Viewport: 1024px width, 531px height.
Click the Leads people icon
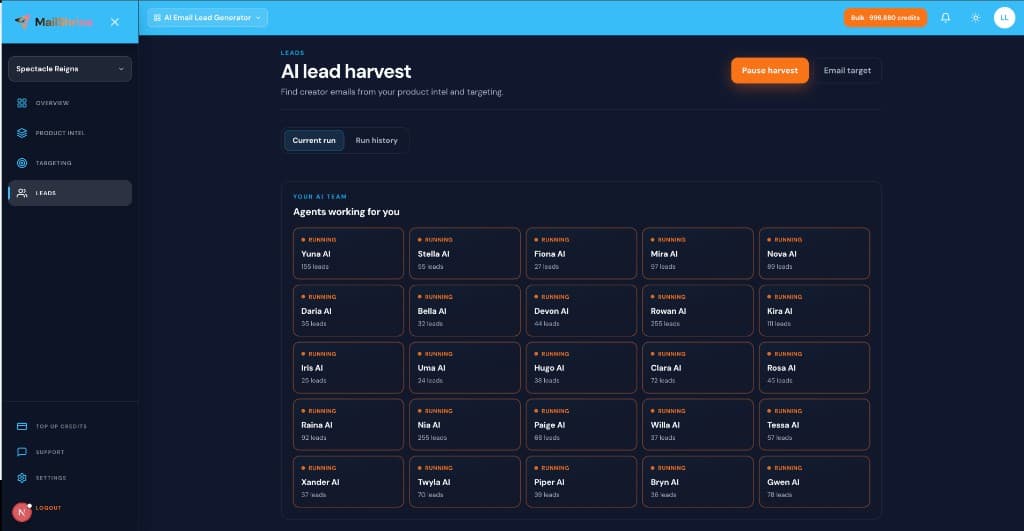(22, 193)
